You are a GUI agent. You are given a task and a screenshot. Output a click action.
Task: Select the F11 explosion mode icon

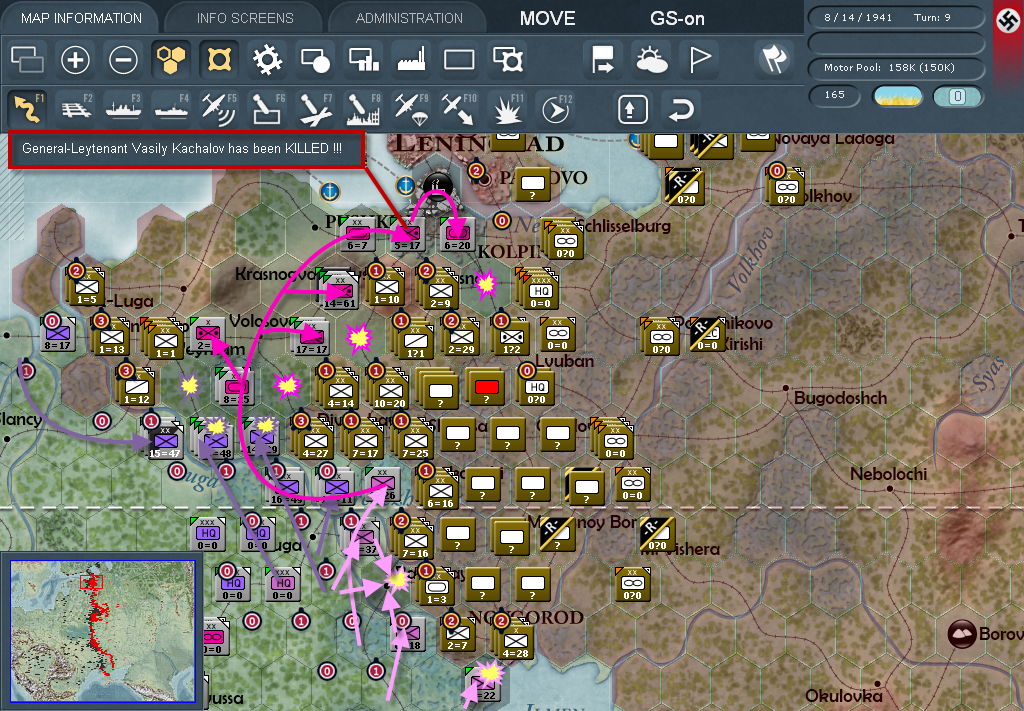click(507, 108)
